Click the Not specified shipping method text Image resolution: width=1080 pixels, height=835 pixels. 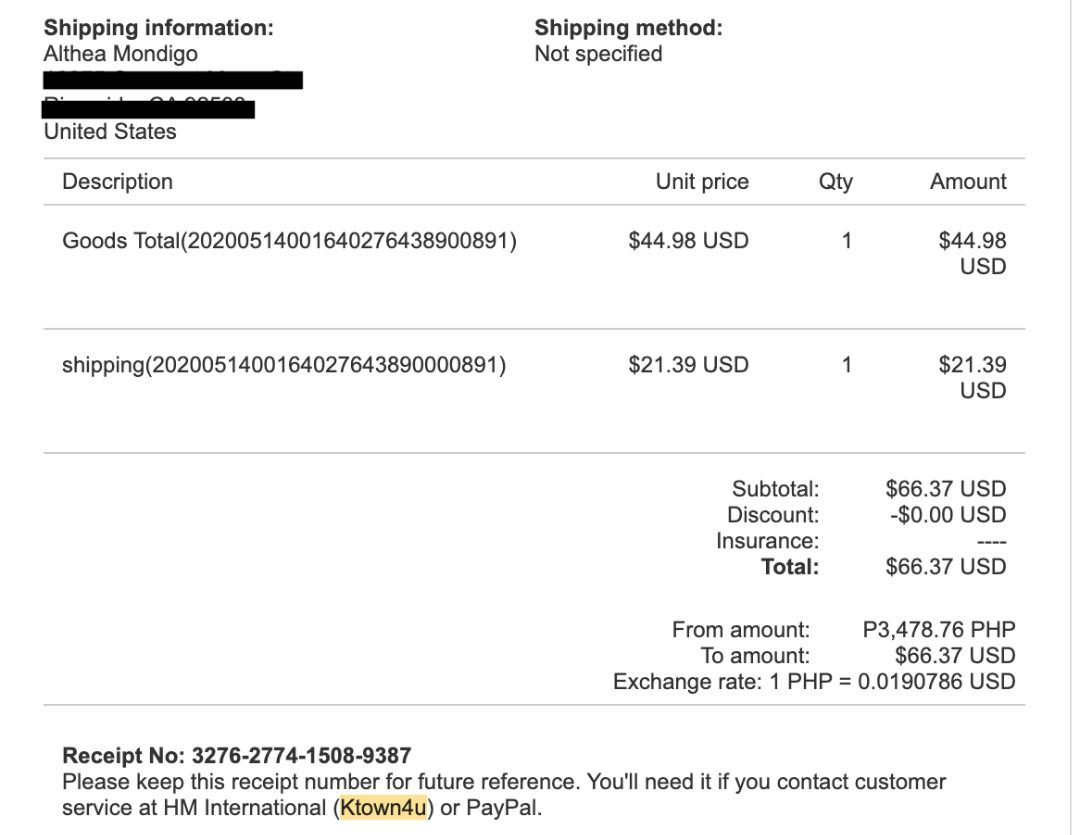(x=598, y=54)
